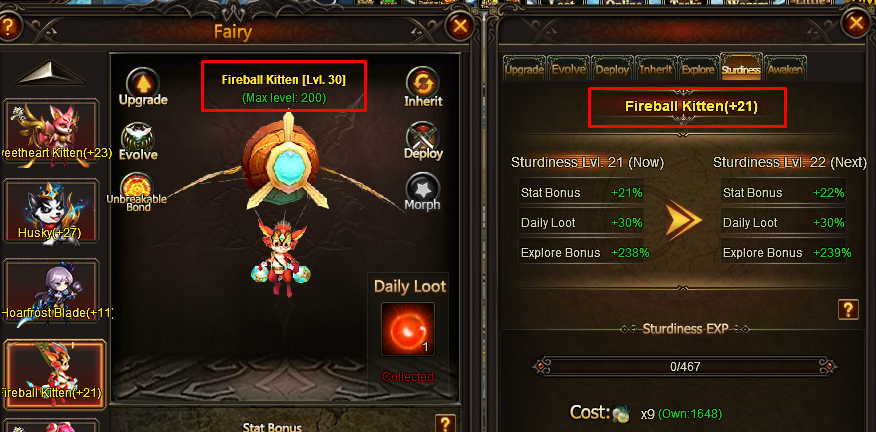Open Stat Bonus help question mark
Screen dimensions: 876x432
(x=445, y=423)
